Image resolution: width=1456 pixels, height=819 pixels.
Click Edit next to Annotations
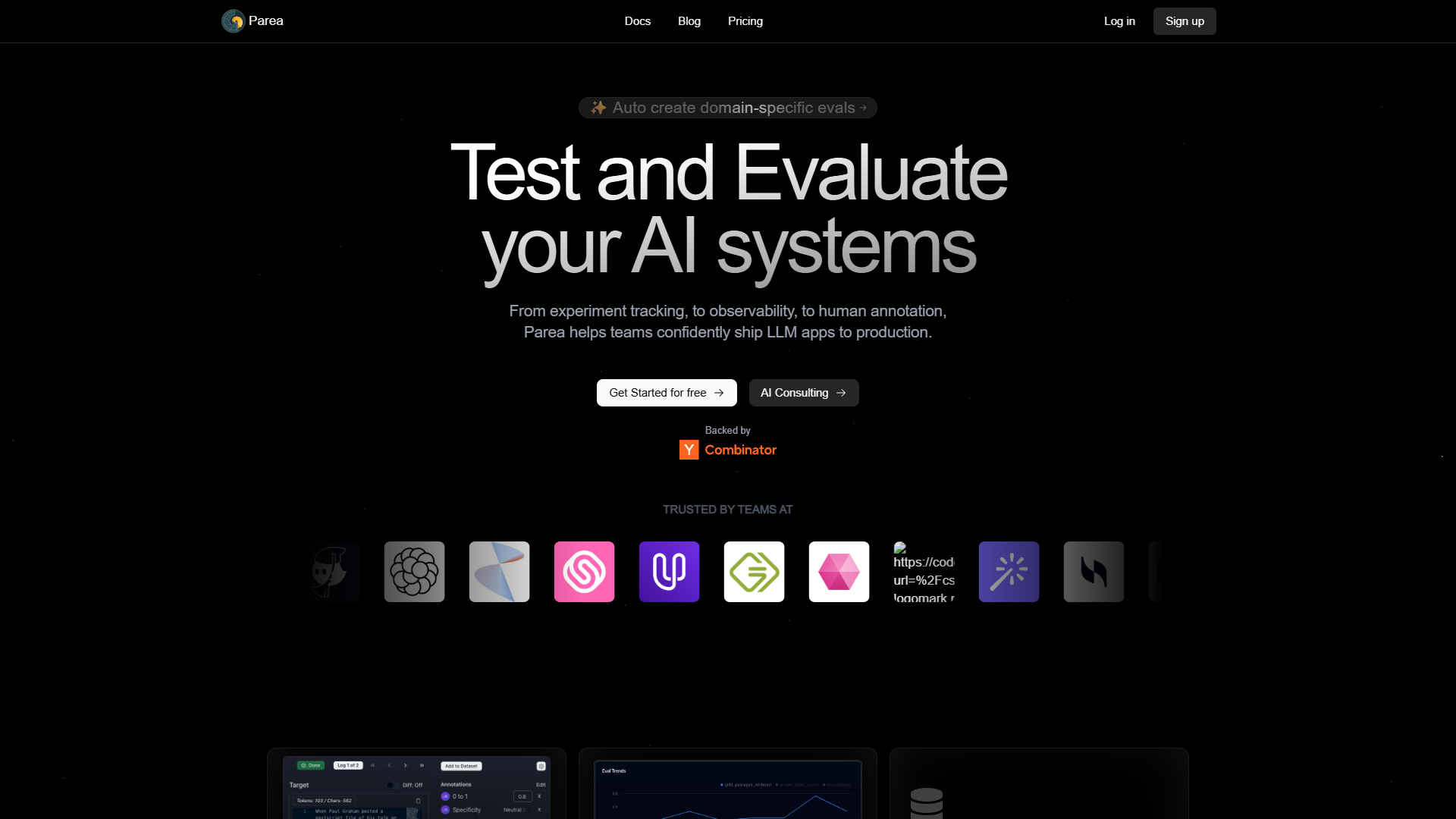pos(541,785)
